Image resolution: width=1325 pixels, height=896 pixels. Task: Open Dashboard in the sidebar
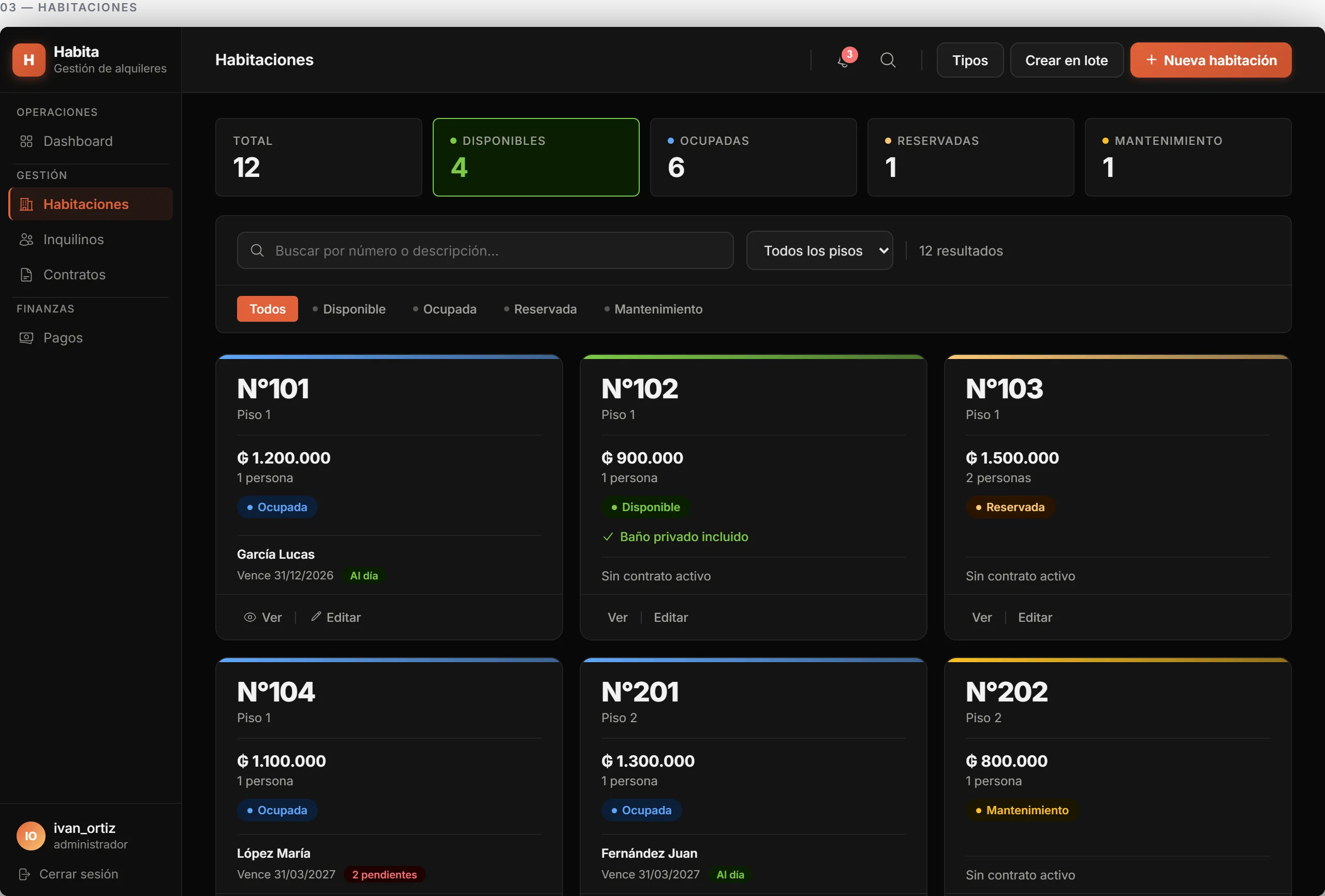91,141
